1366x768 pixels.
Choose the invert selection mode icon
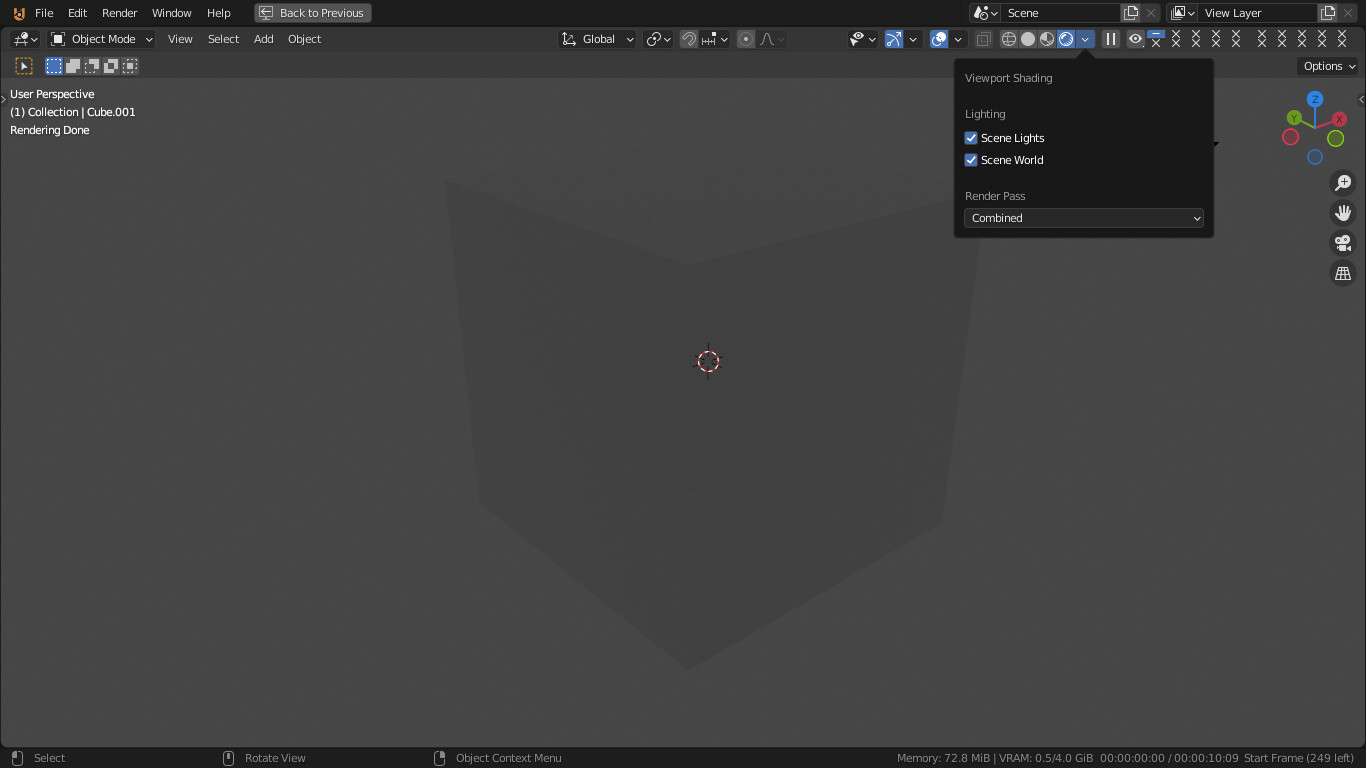[111, 66]
